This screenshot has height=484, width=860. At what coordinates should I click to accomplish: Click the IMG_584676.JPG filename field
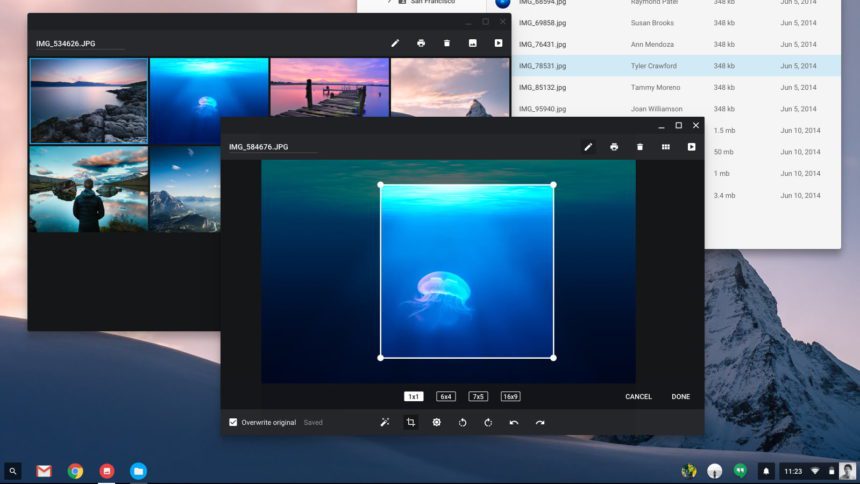pyautogui.click(x=273, y=147)
